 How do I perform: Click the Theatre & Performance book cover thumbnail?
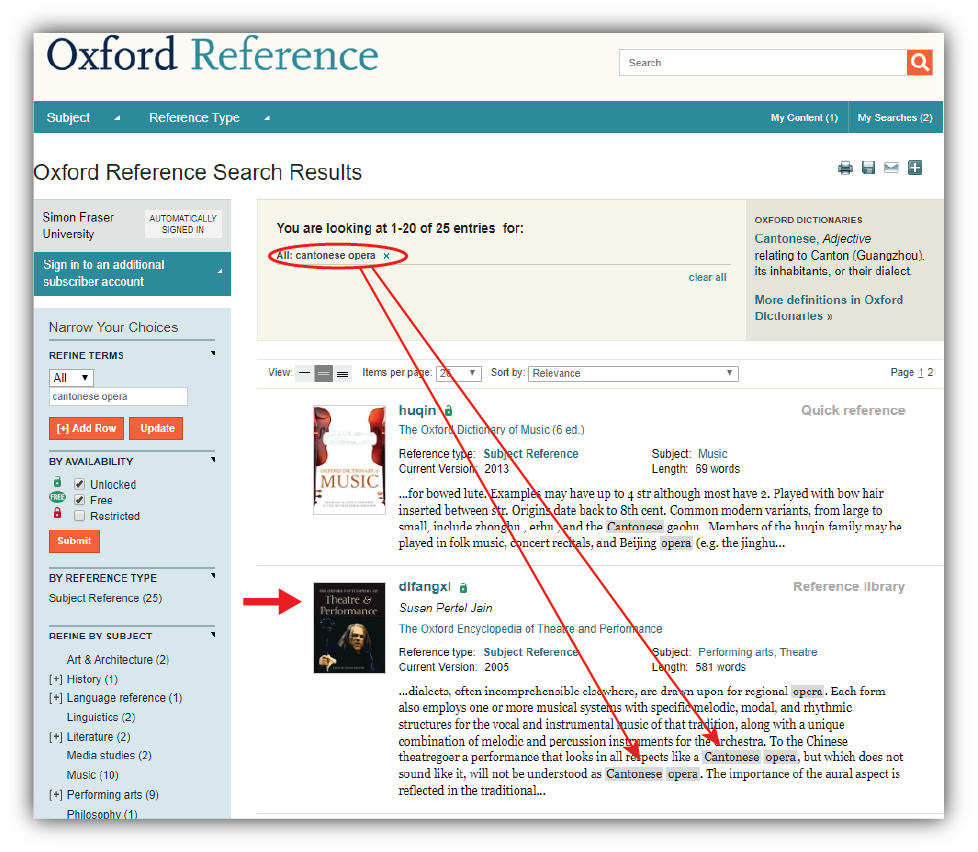[x=349, y=628]
